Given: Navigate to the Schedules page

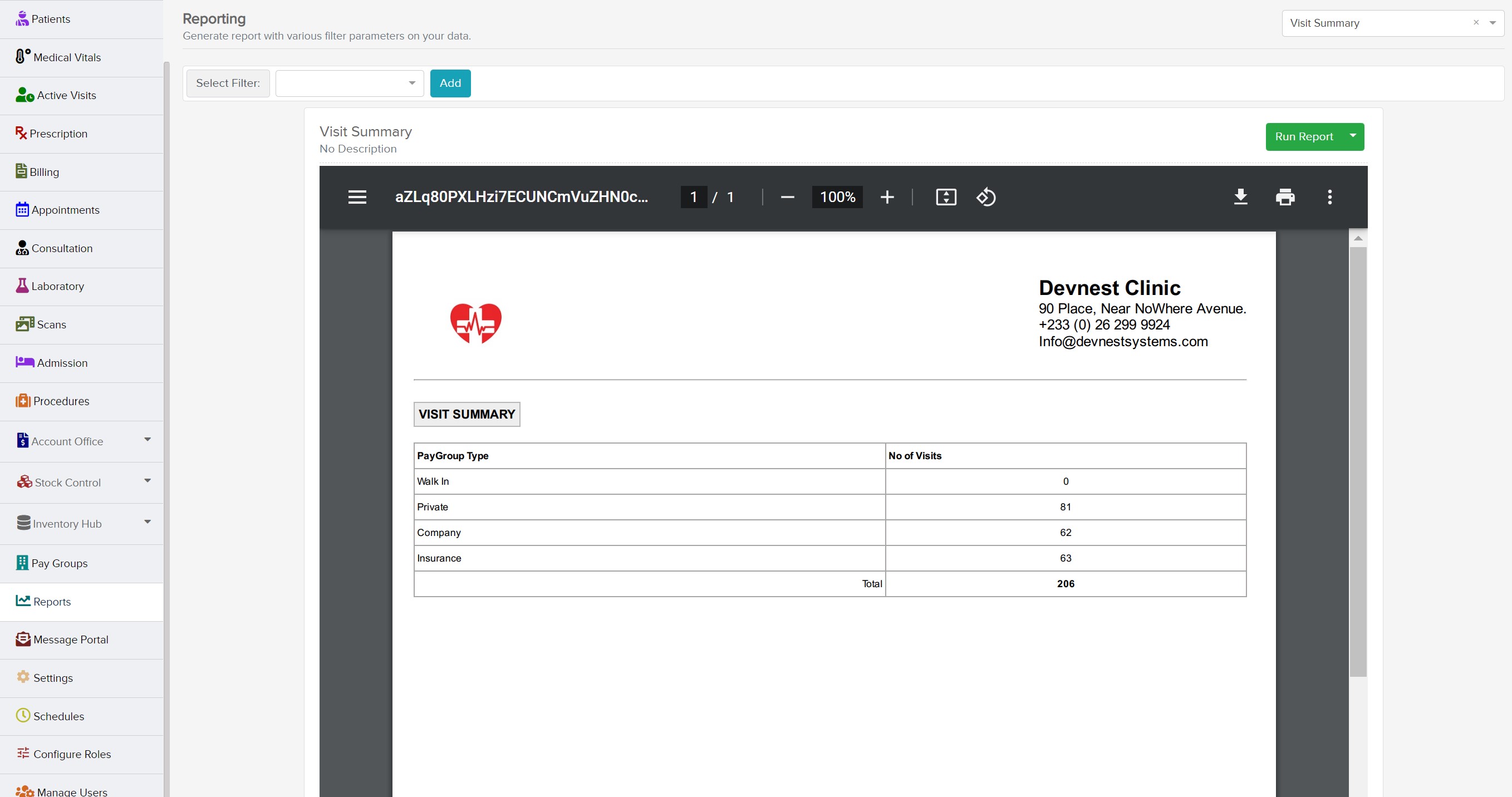Looking at the screenshot, I should [x=82, y=716].
